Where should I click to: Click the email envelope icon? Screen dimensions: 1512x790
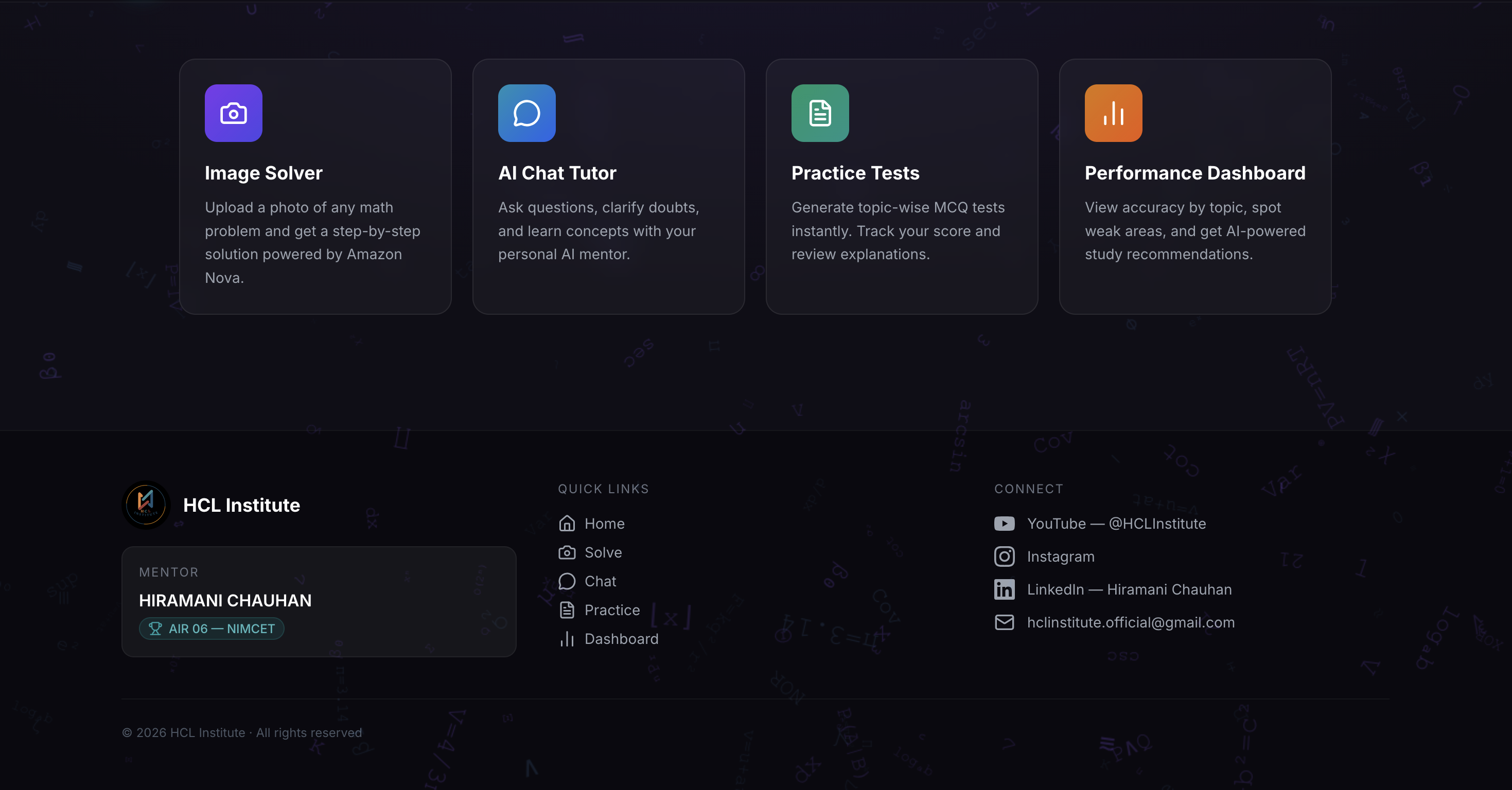(1004, 622)
